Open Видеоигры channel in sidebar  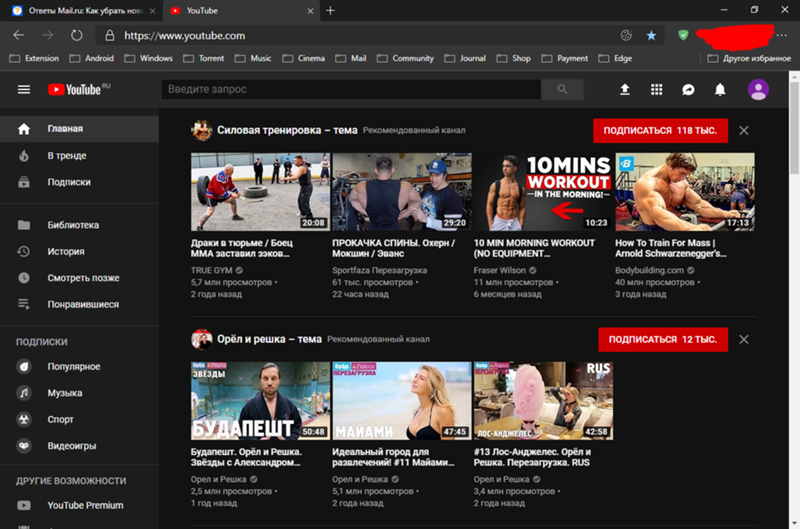(80, 446)
